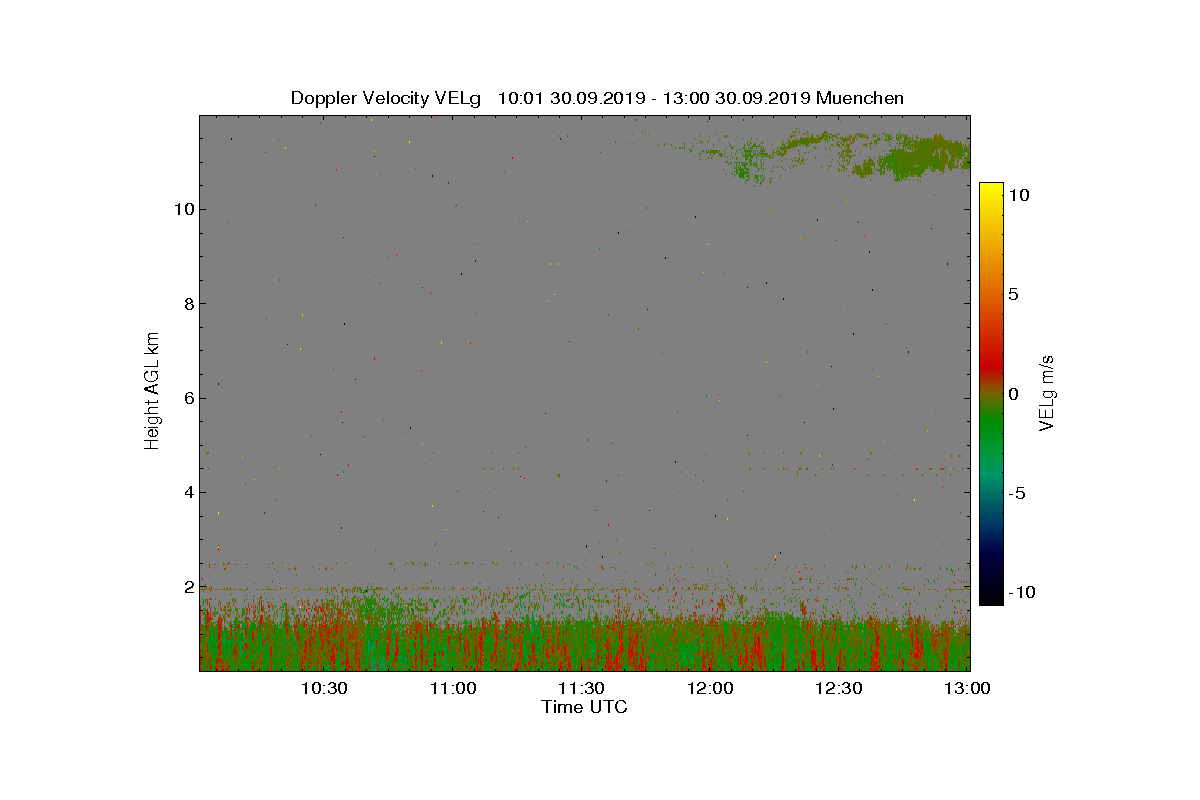Click the colorbar tick label -10
Image resolution: width=1200 pixels, height=800 pixels.
click(x=1022, y=592)
